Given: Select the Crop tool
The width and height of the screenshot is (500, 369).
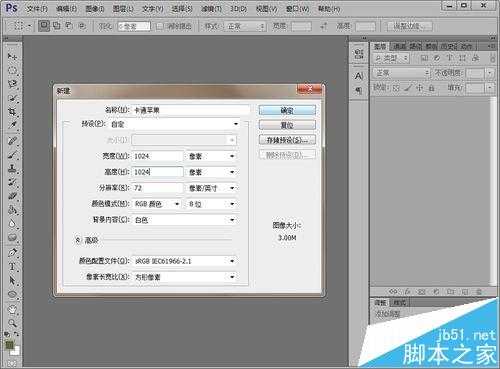Looking at the screenshot, I should tap(12, 111).
